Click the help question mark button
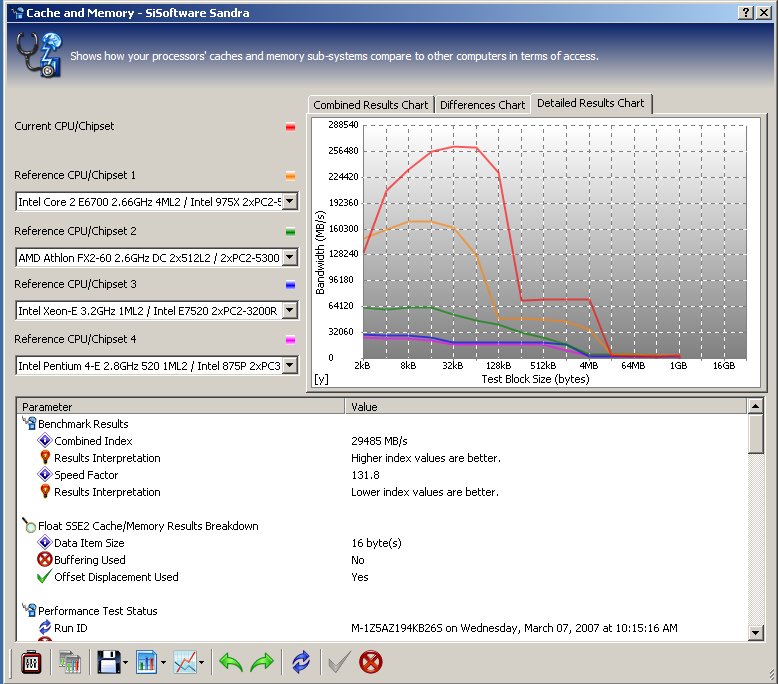This screenshot has width=778, height=684. (746, 12)
